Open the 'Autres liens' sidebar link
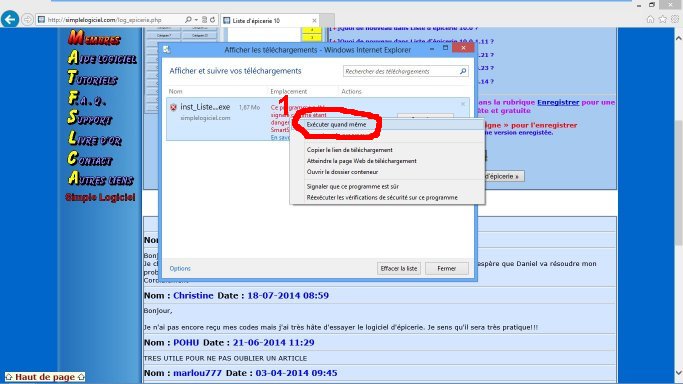 coord(101,178)
